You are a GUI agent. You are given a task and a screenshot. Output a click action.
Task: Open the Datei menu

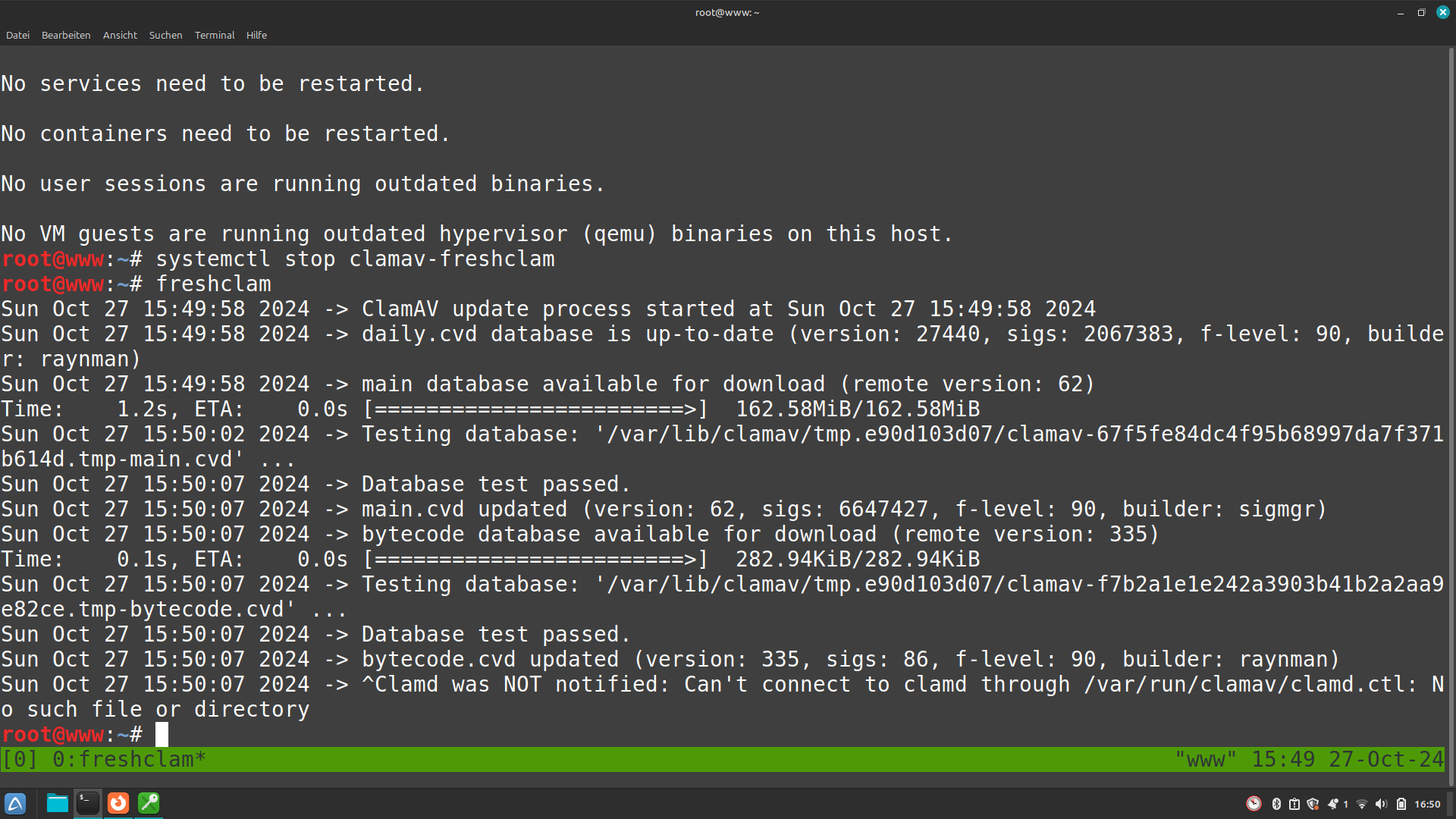click(17, 35)
